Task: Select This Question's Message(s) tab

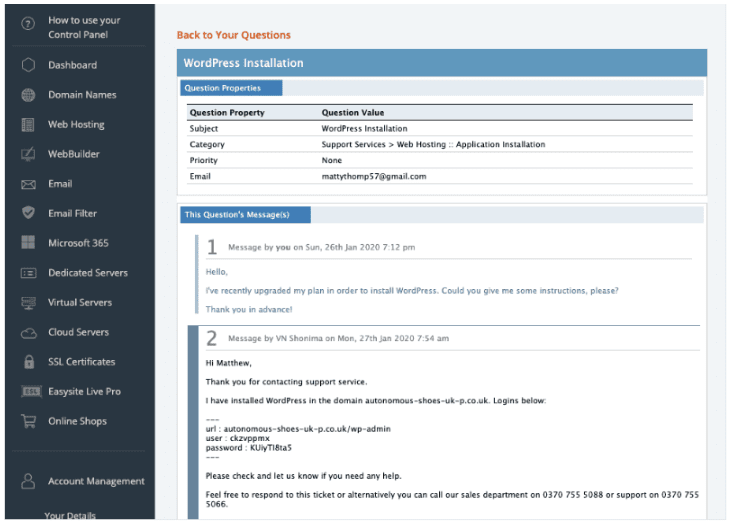Action: (245, 215)
